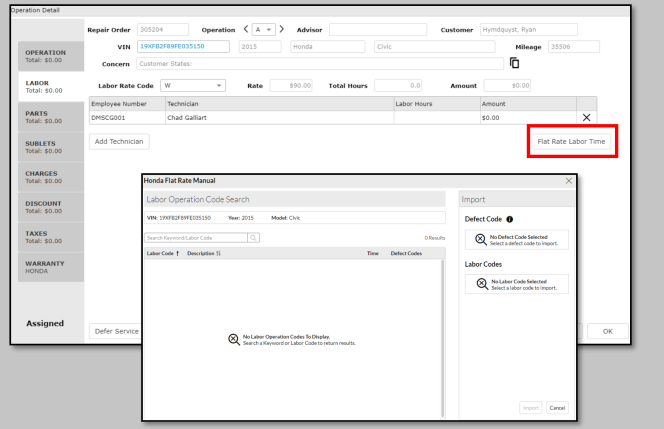The image size is (664, 429).
Task: Go to next operation arrow
Action: point(282,27)
